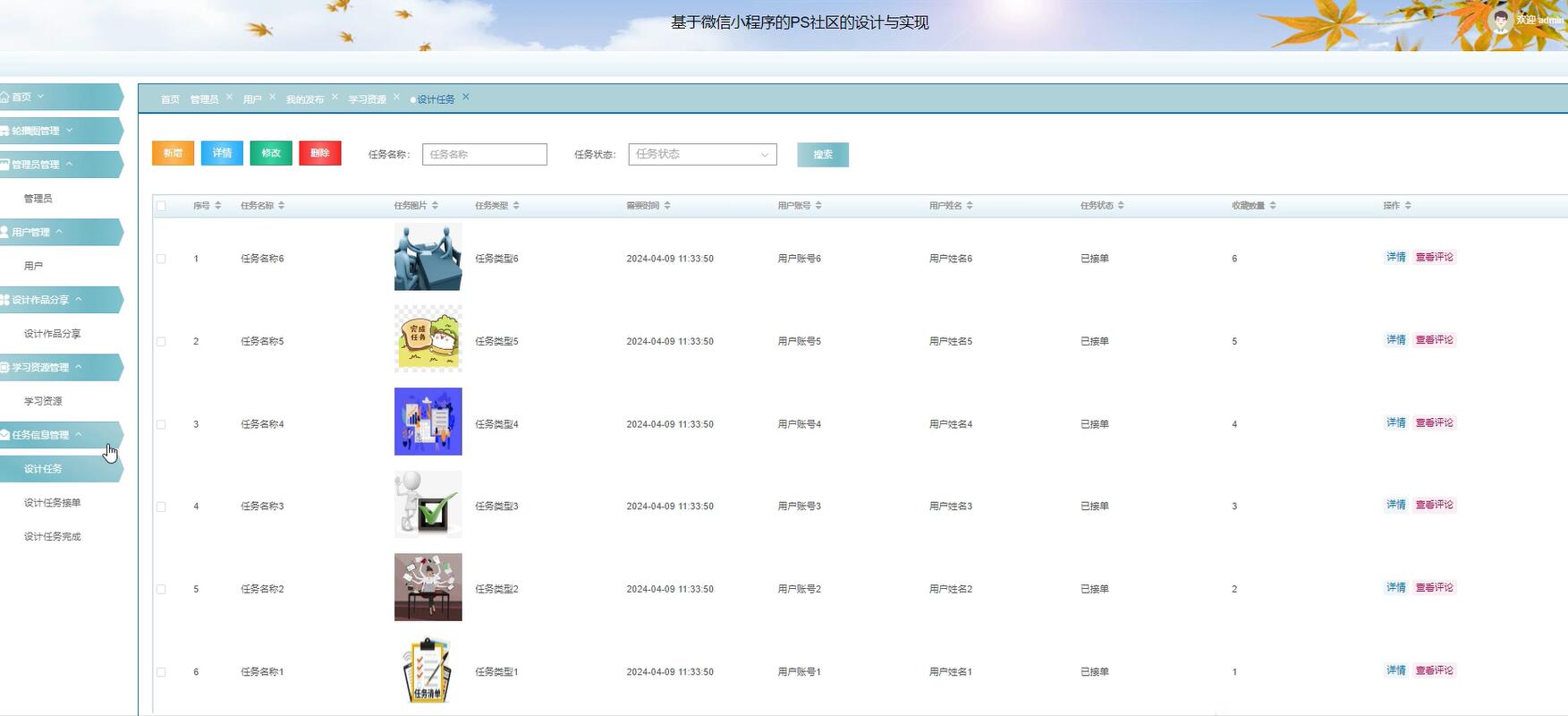This screenshot has width=1568, height=716.
Task: Click the 轮播图管理 sidebar icon
Action: pyautogui.click(x=4, y=131)
